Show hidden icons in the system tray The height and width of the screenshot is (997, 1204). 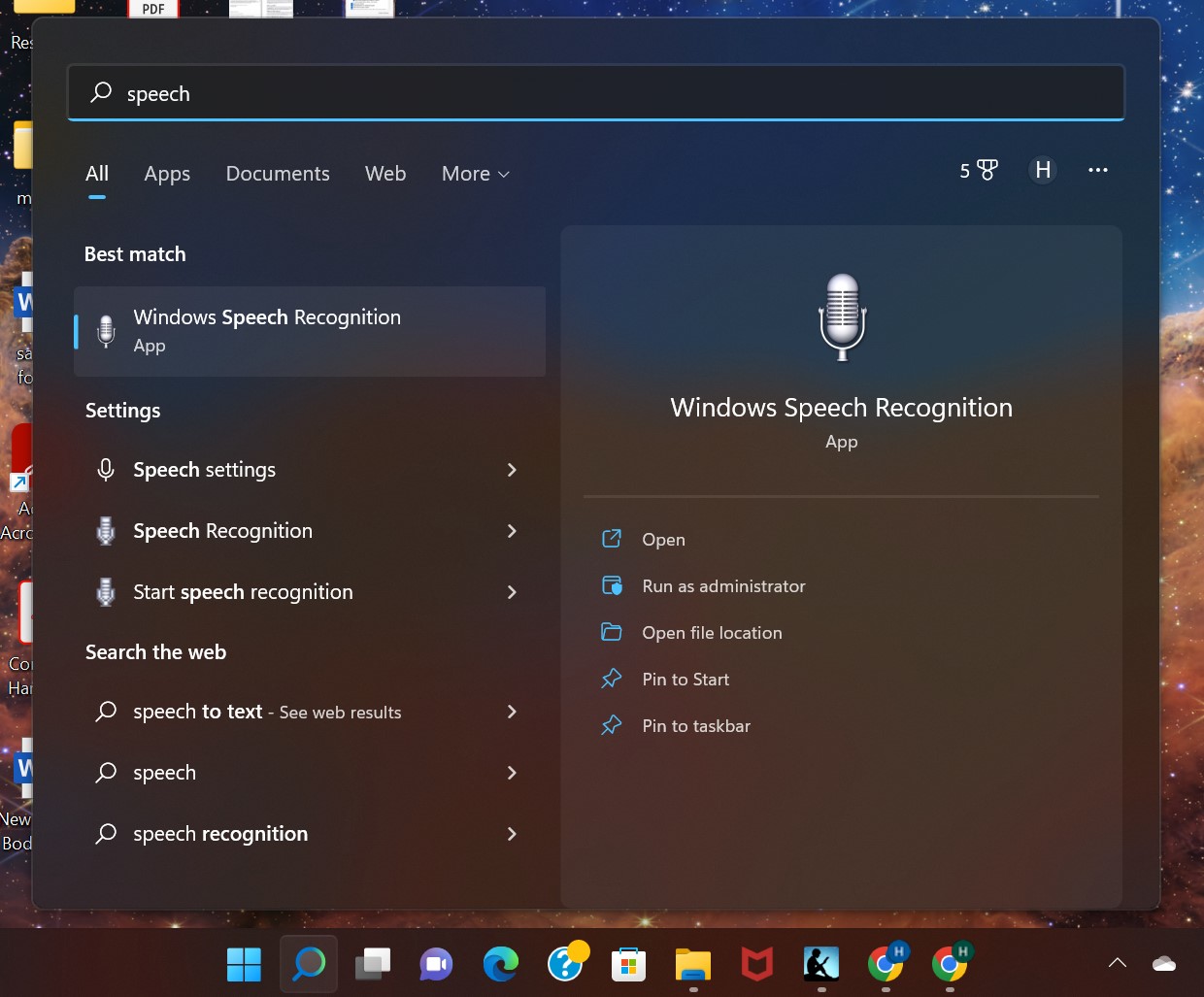1116,964
